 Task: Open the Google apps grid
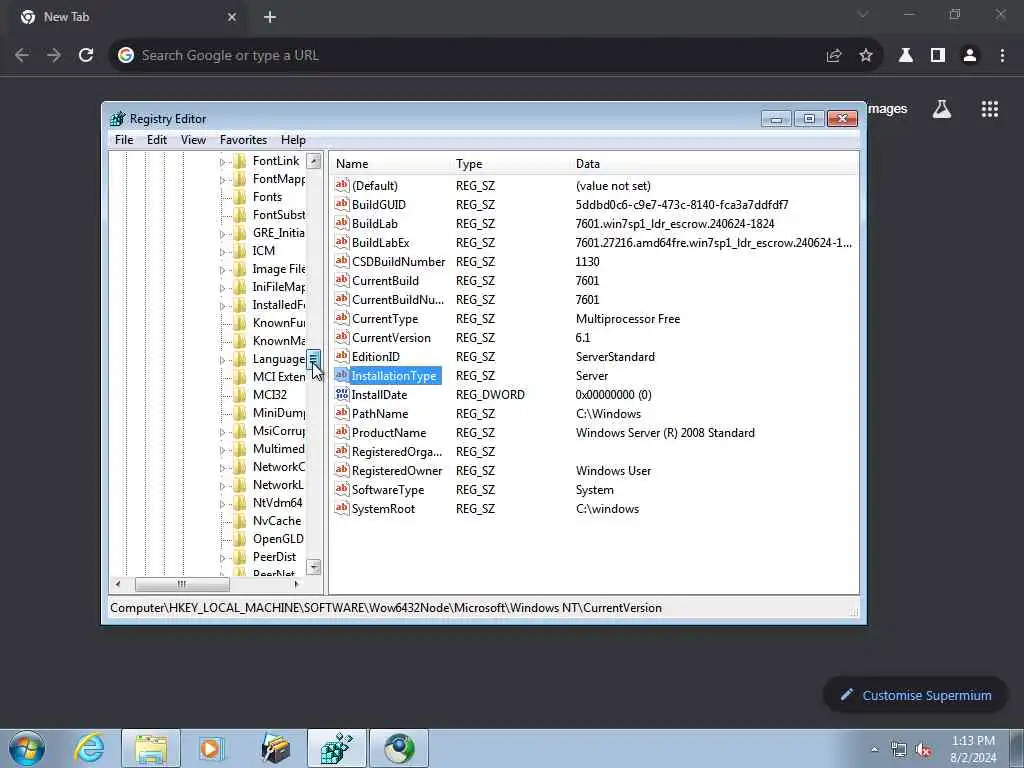[990, 109]
